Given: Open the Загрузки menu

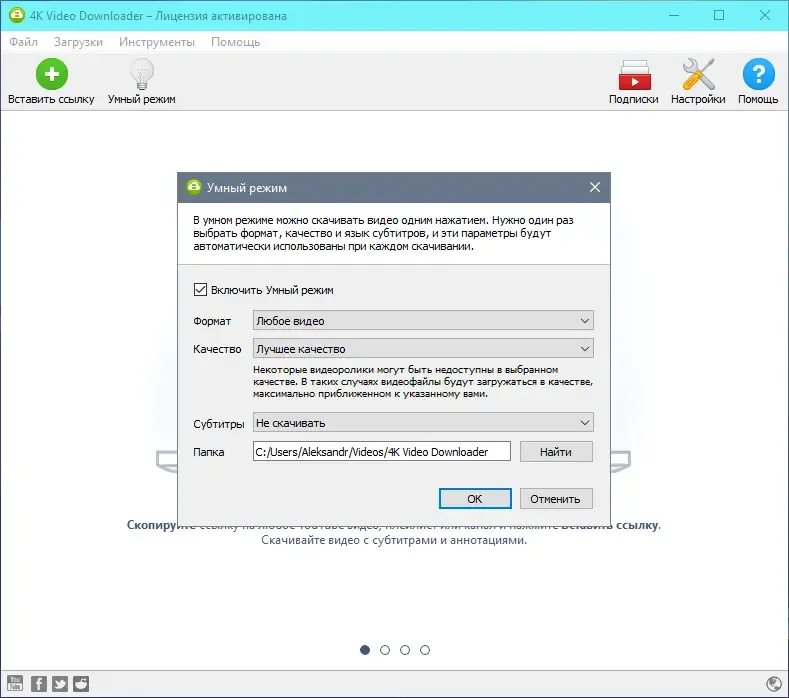Looking at the screenshot, I should coord(78,42).
